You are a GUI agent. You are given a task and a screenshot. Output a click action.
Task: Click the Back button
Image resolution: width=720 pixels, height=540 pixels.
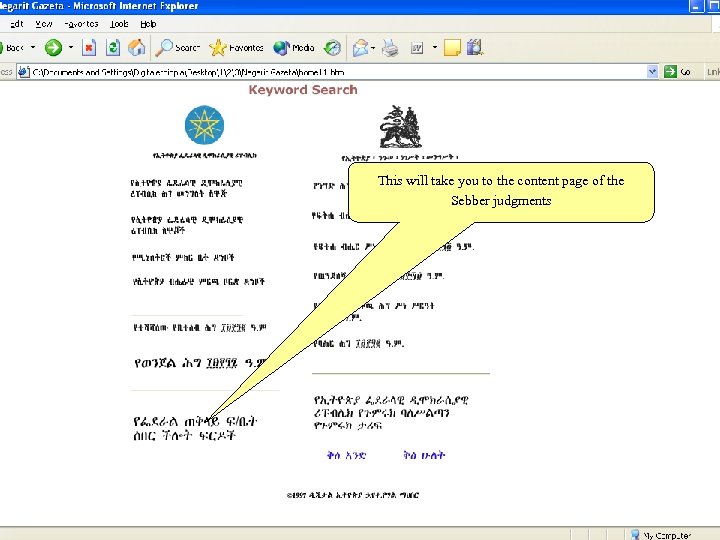(x=12, y=47)
